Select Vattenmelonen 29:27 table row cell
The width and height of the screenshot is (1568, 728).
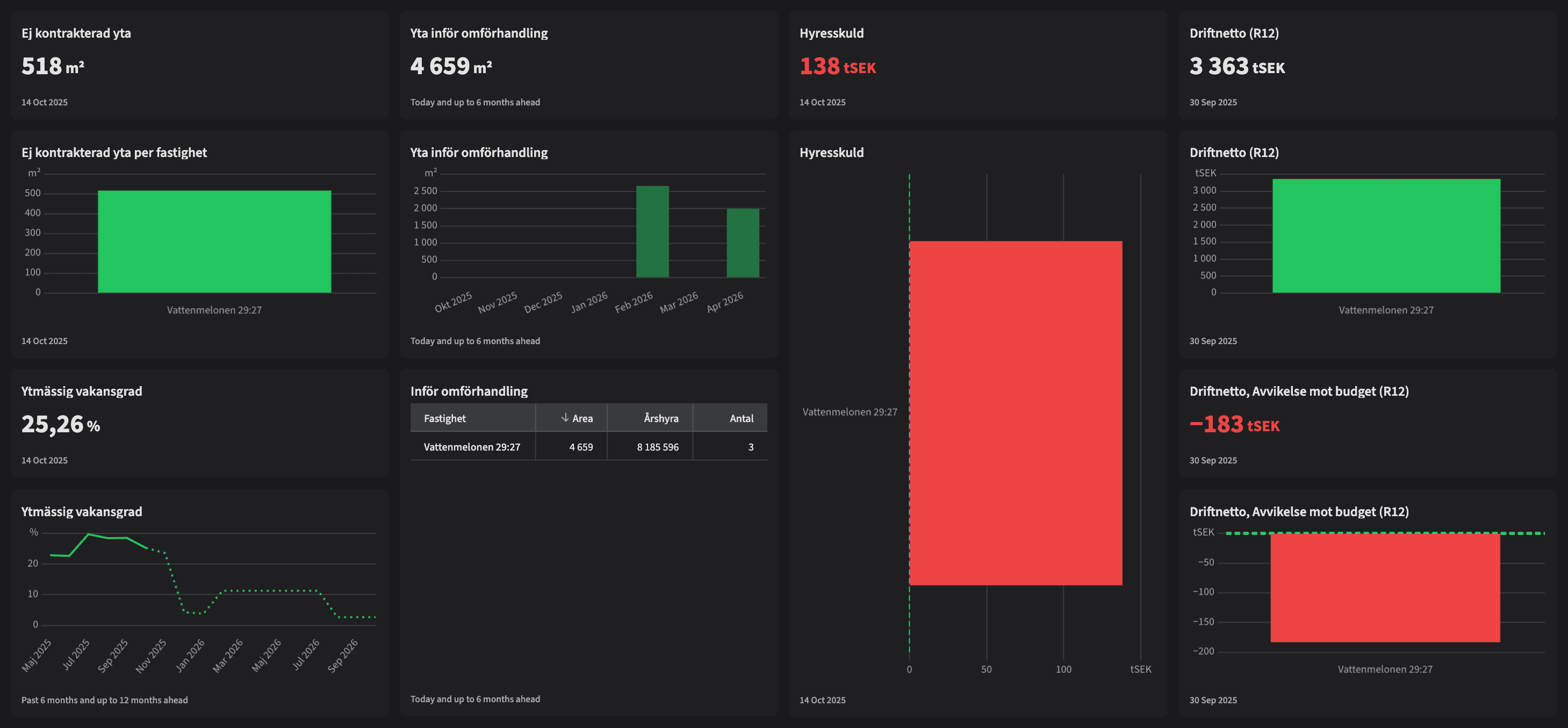472,447
